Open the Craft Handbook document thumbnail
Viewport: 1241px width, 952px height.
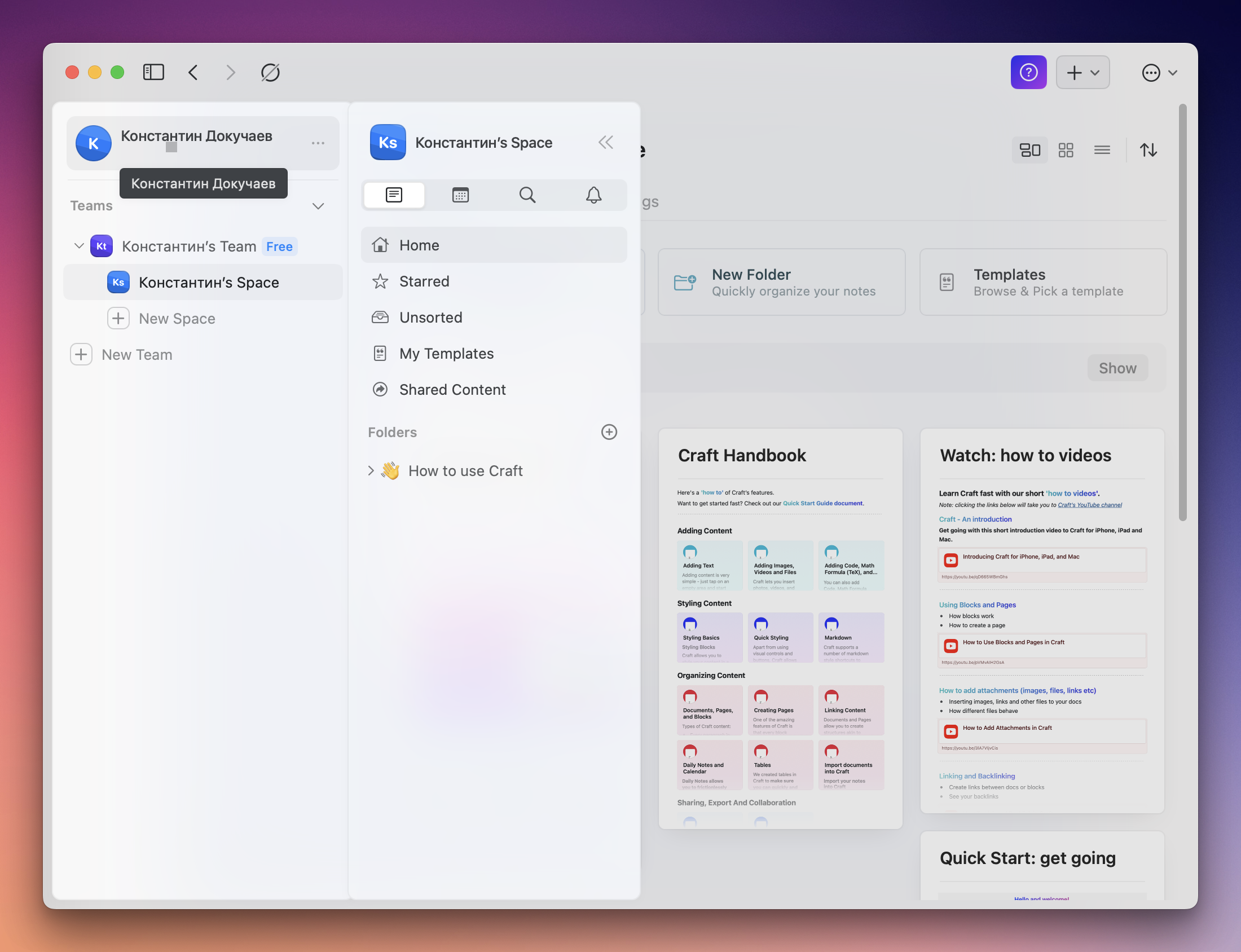coord(780,628)
